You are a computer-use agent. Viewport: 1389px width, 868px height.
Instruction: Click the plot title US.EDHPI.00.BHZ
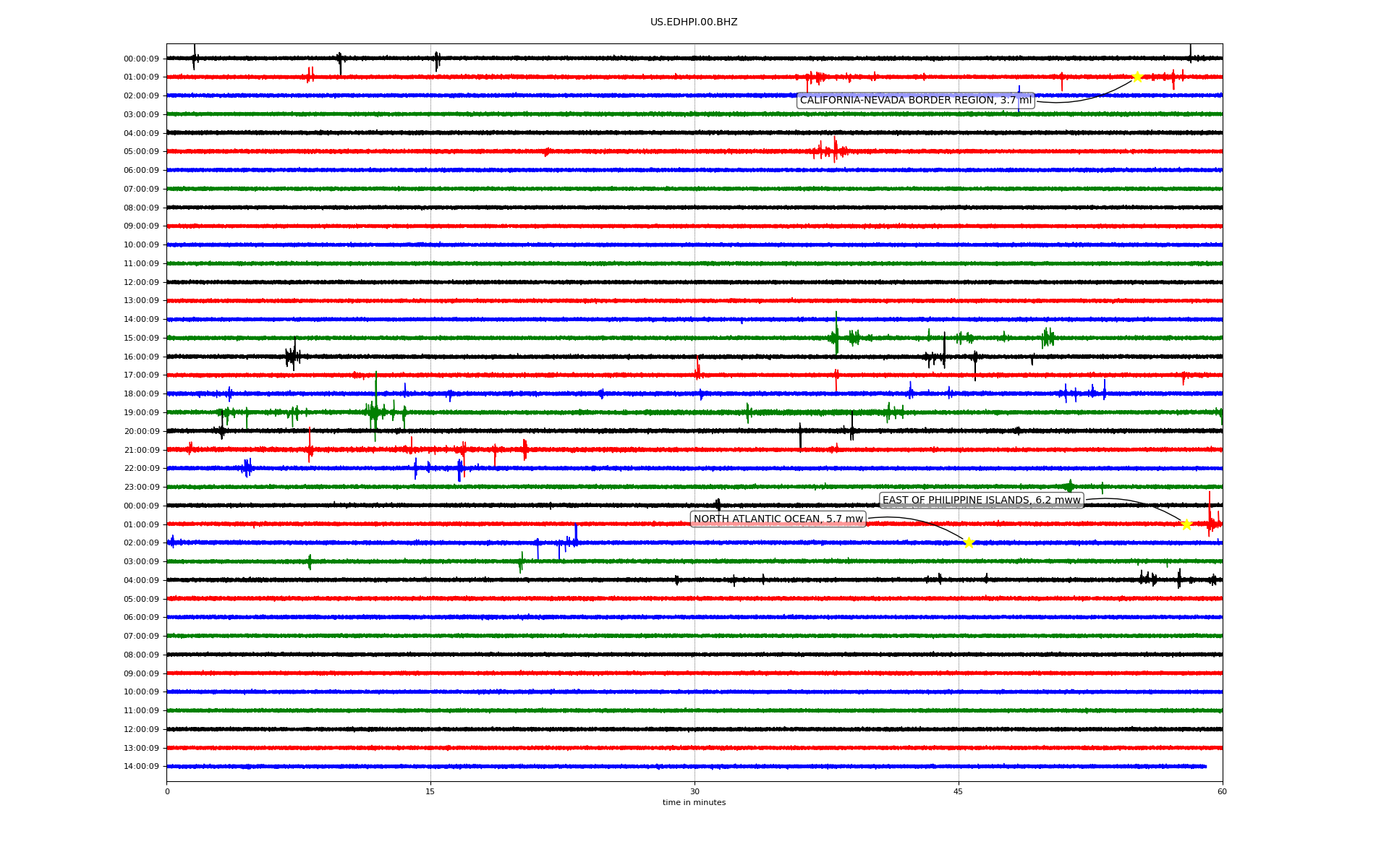point(694,22)
